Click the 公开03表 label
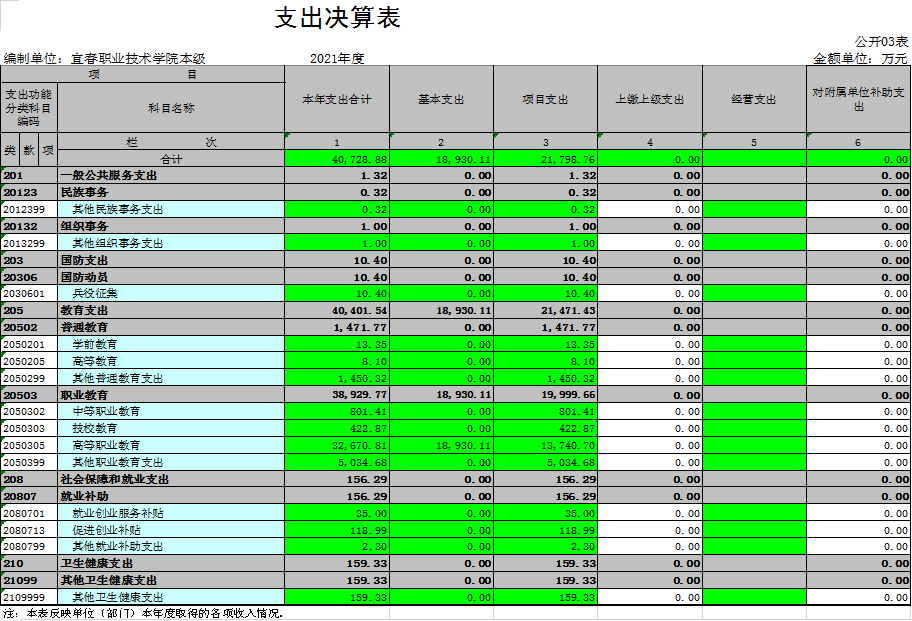The width and height of the screenshot is (912, 621). (881, 42)
